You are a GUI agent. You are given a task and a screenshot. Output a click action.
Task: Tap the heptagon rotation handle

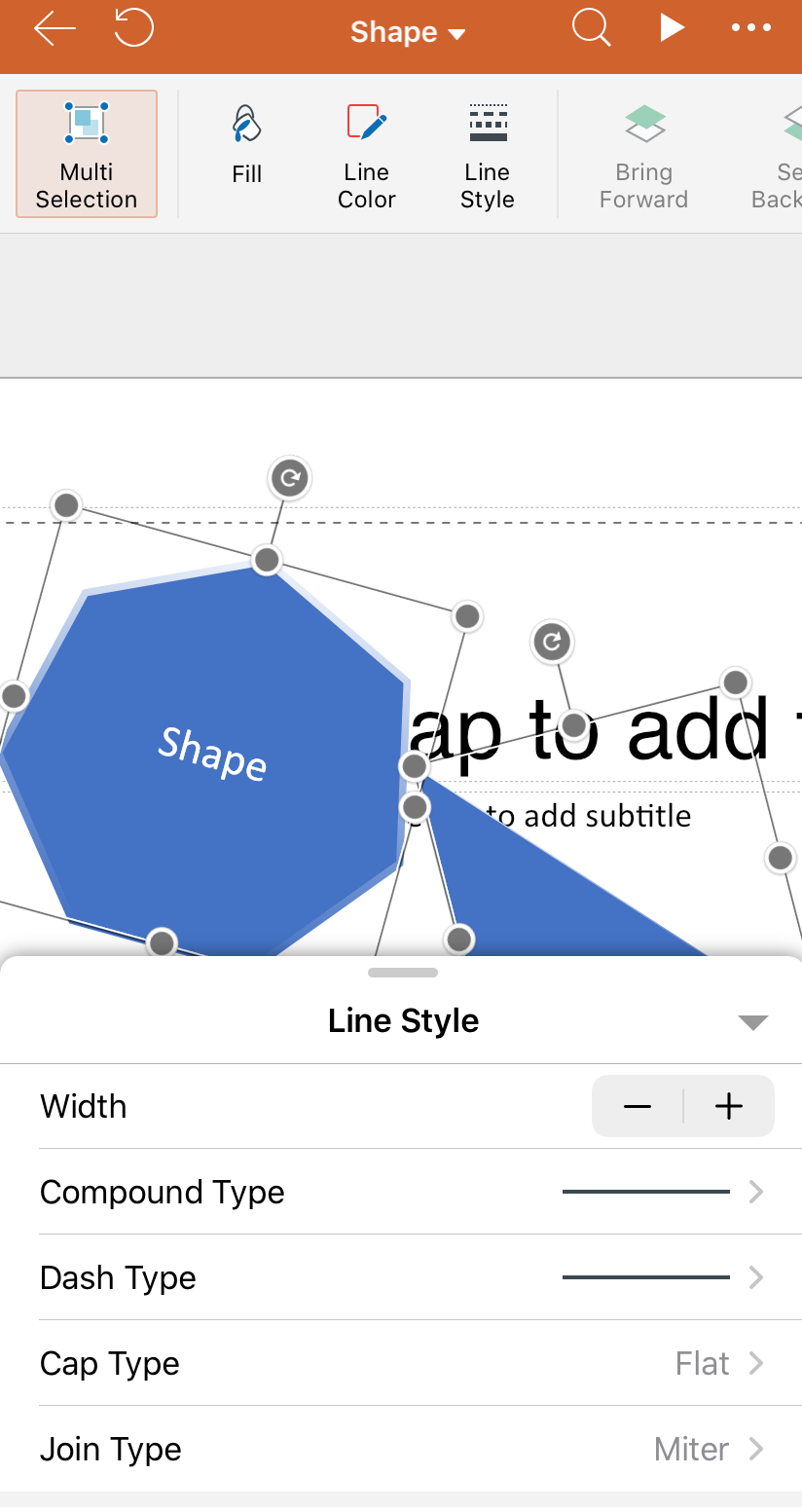click(289, 478)
